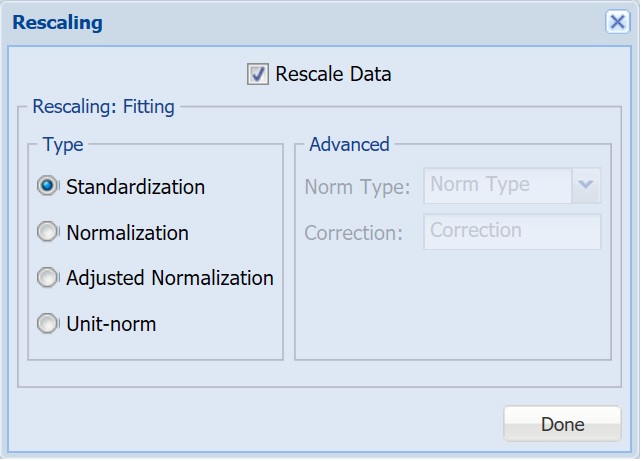Screen dimensions: 642x461
Task: Focus the Correction input field
Action: pyautogui.click(x=513, y=231)
